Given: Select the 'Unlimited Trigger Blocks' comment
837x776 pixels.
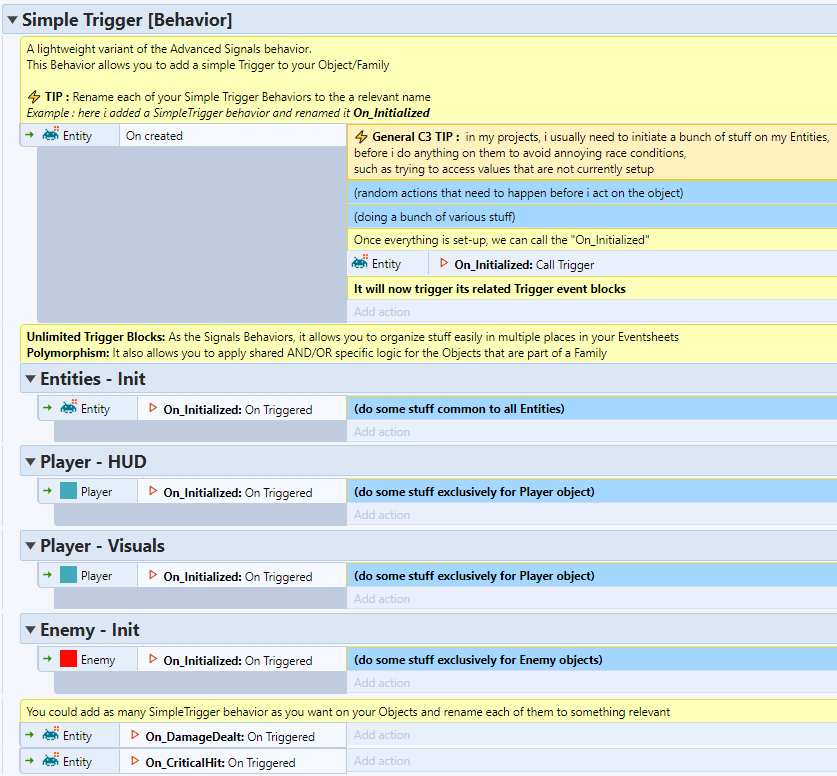Looking at the screenshot, I should pyautogui.click(x=429, y=345).
